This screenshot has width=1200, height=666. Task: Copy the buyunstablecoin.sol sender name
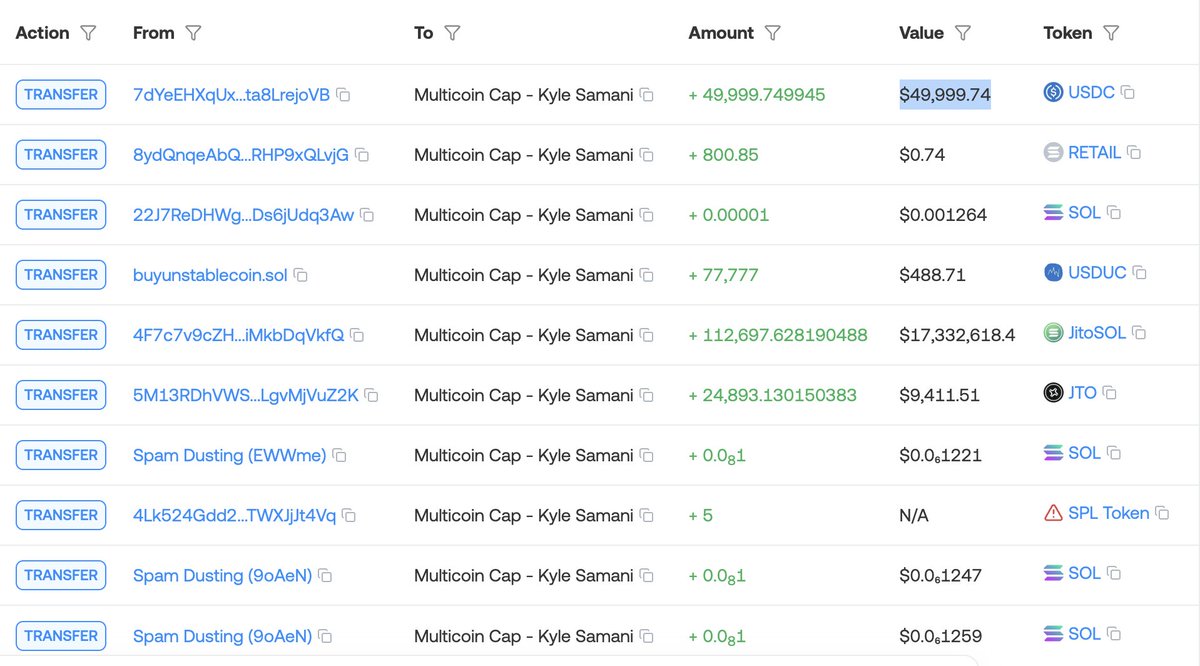[x=300, y=275]
